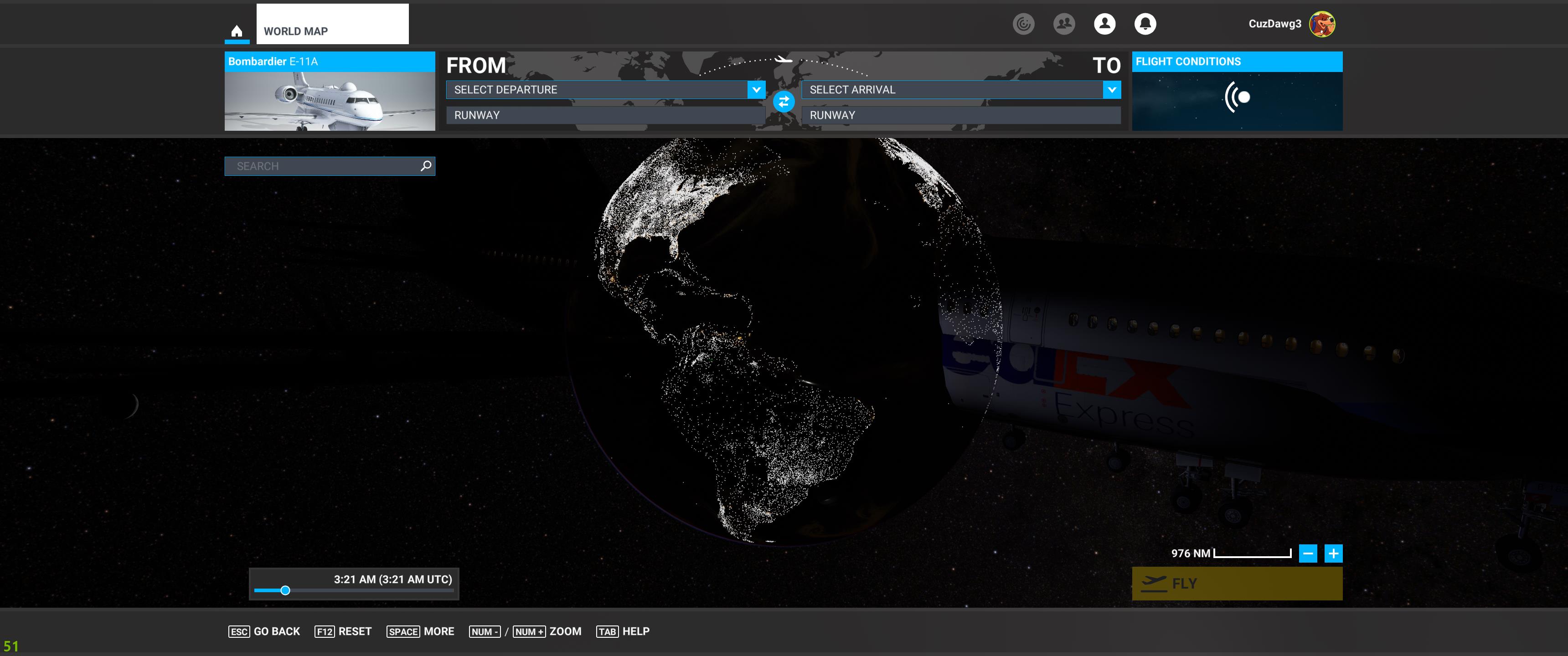1568x656 pixels.
Task: Select the World Map tab
Action: (x=332, y=24)
